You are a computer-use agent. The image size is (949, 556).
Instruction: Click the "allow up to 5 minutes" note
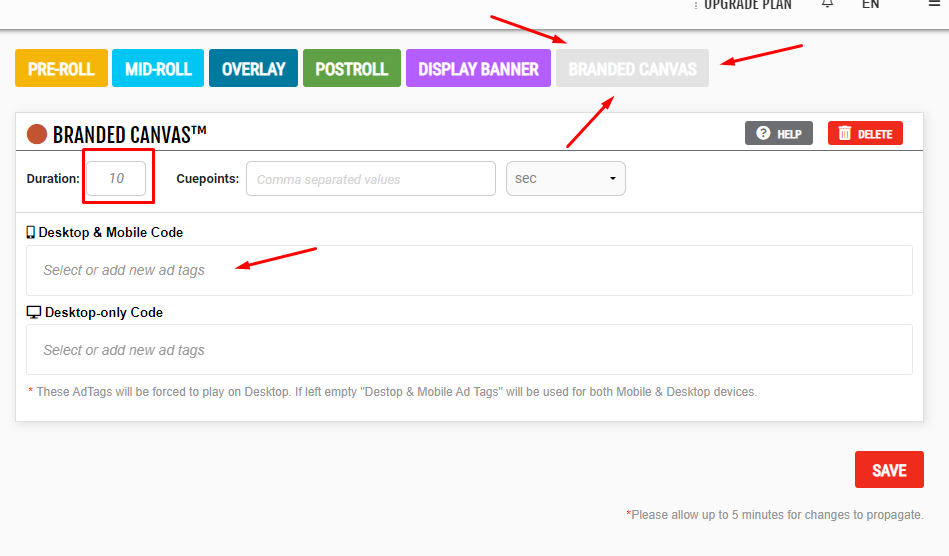775,515
